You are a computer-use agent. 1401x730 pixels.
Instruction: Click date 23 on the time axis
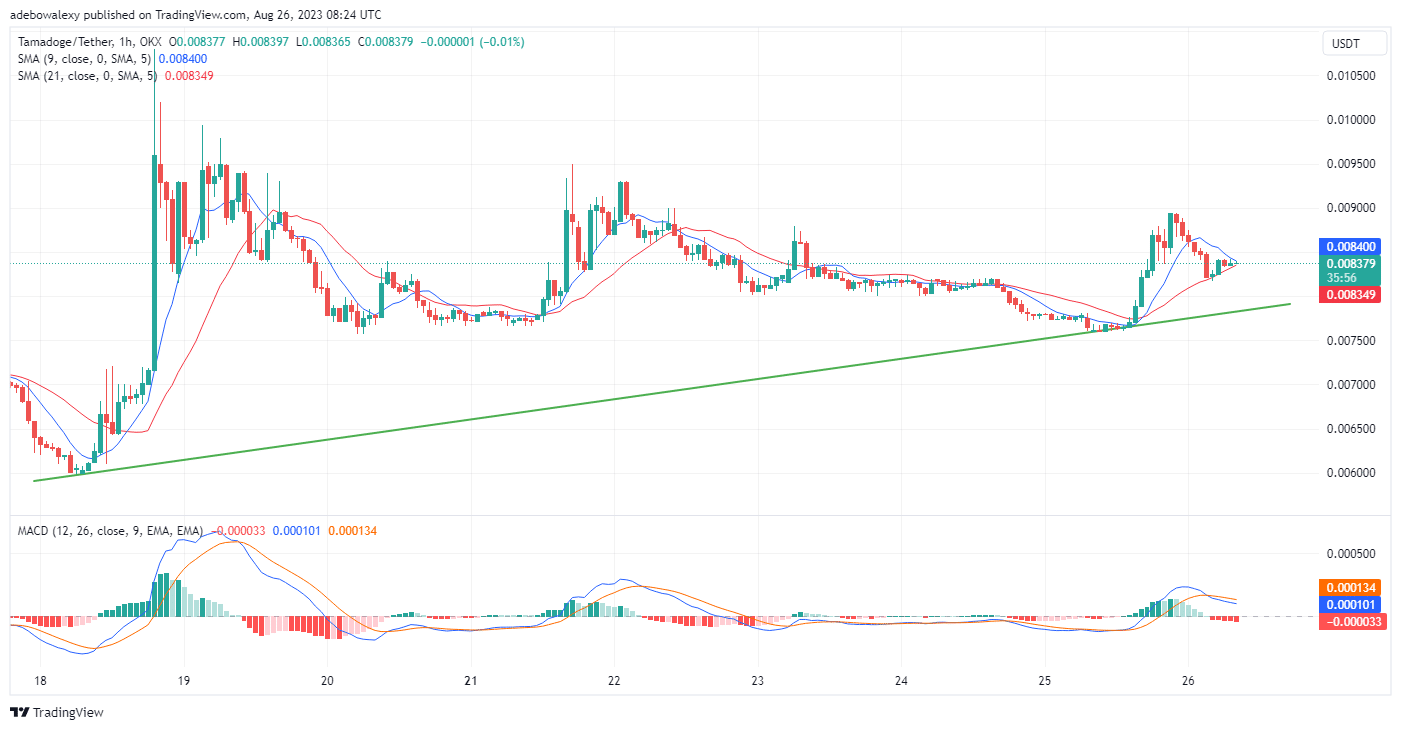point(757,680)
